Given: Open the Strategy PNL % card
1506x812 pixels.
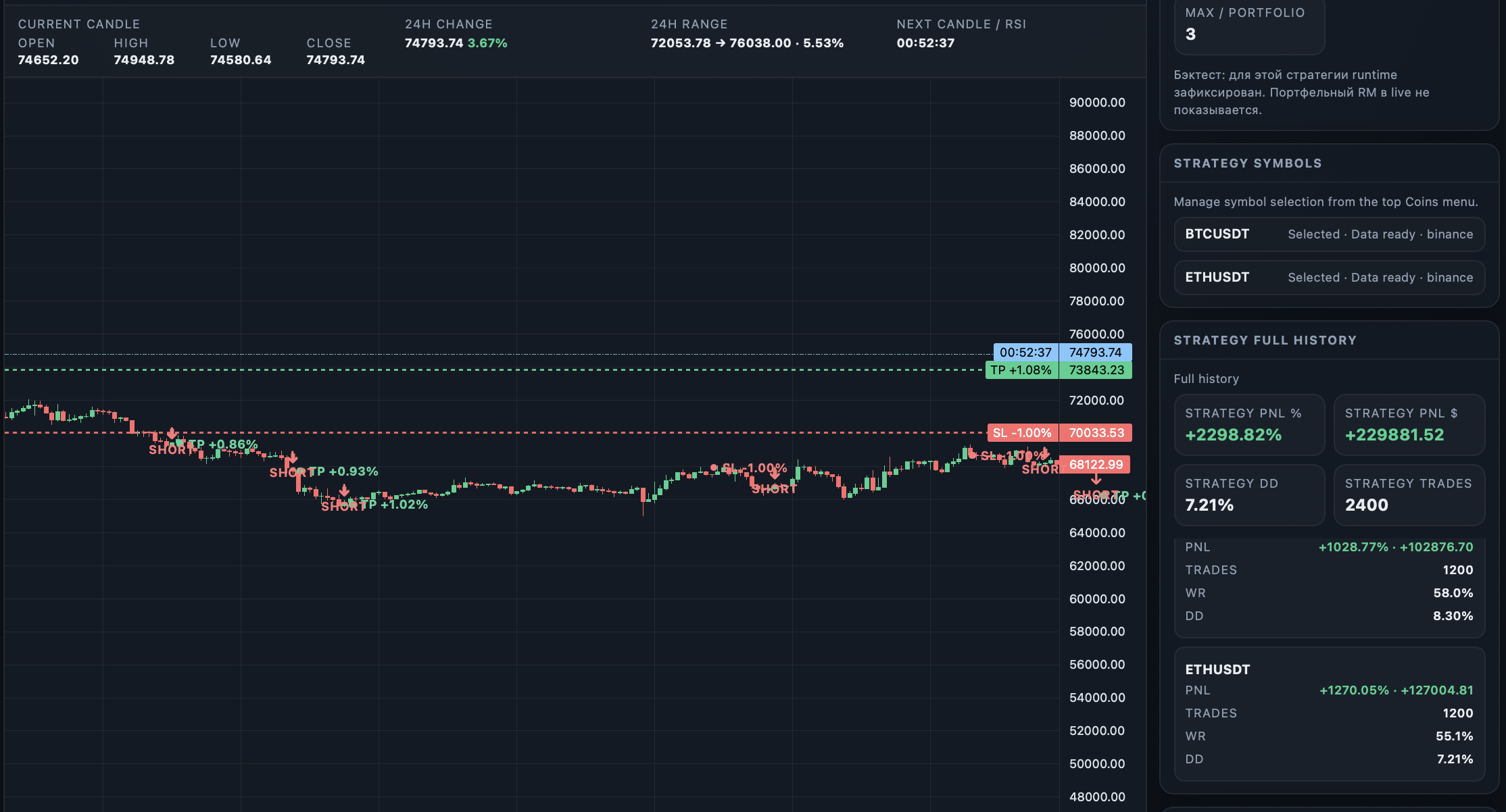Looking at the screenshot, I should [1249, 425].
